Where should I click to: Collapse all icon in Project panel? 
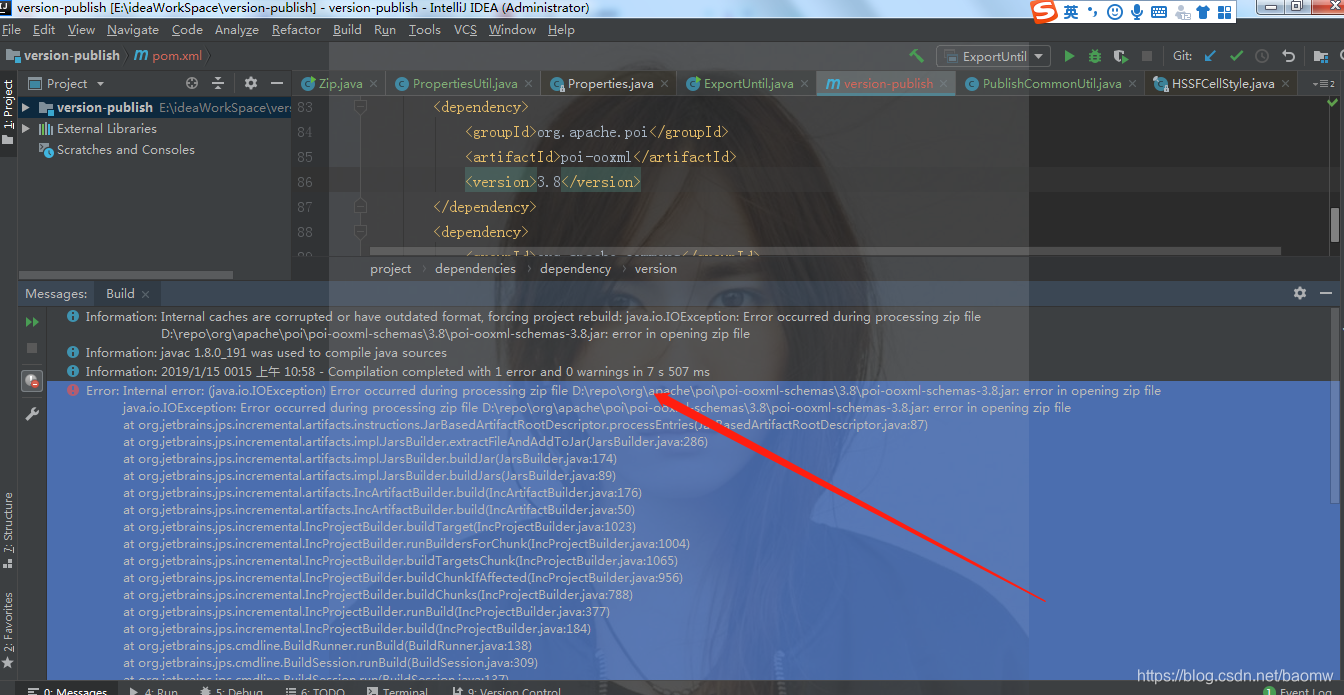click(x=220, y=83)
